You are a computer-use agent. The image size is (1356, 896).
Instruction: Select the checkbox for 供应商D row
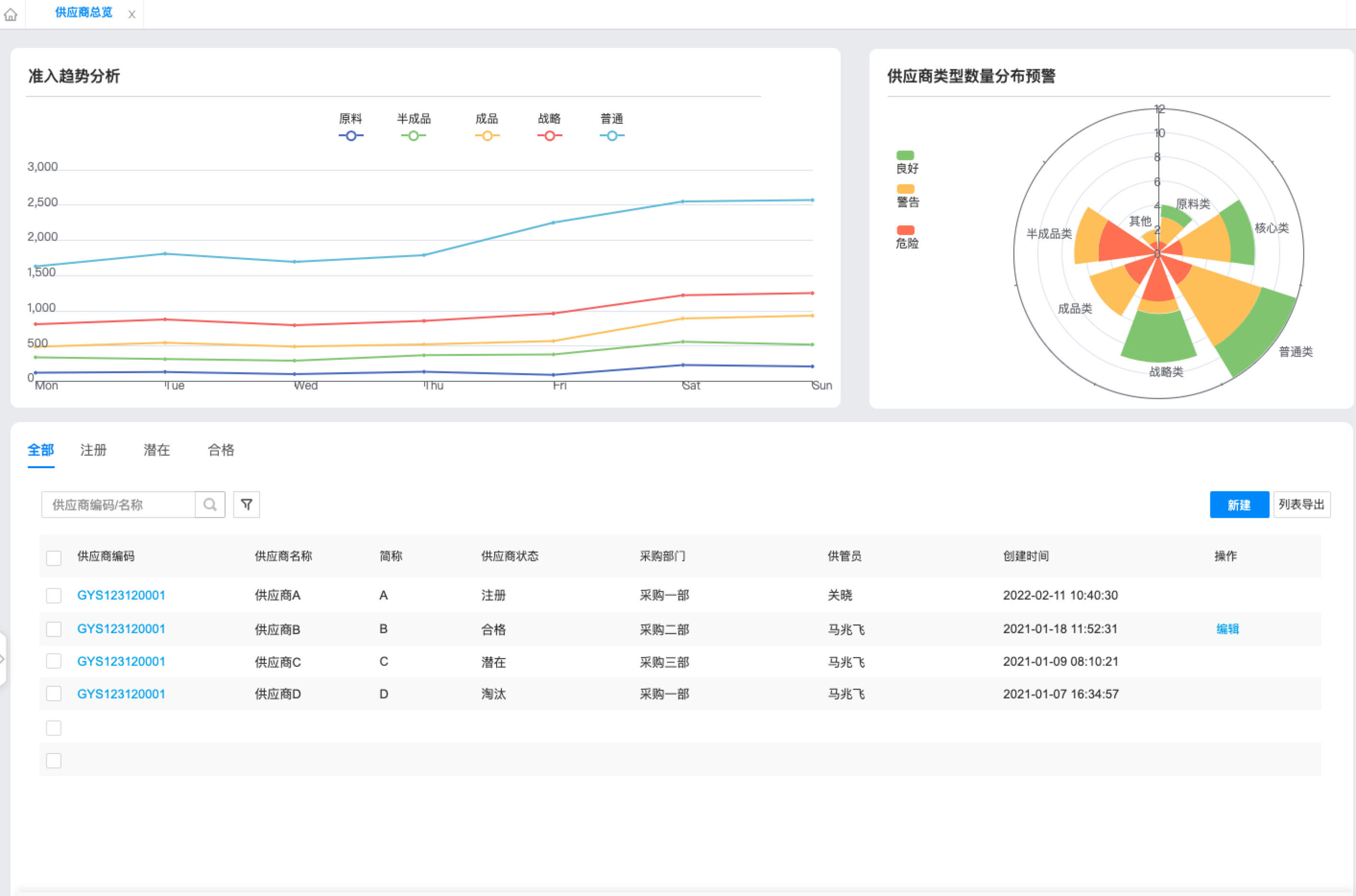coord(54,694)
